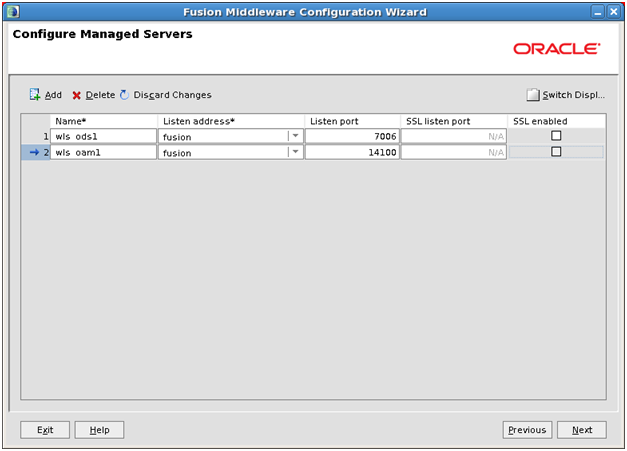The image size is (627, 451).
Task: Open listen address dropdown for wls_ods1
Action: coord(295,136)
